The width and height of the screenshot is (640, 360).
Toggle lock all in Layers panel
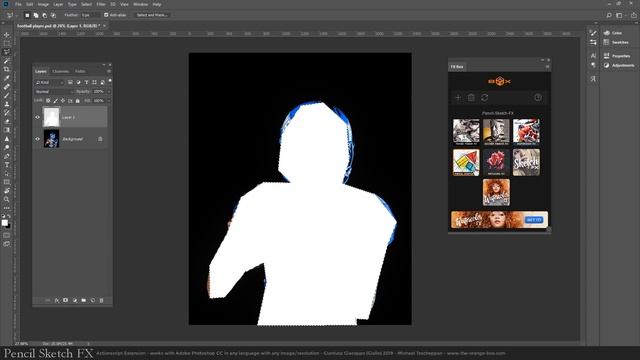[x=78, y=100]
